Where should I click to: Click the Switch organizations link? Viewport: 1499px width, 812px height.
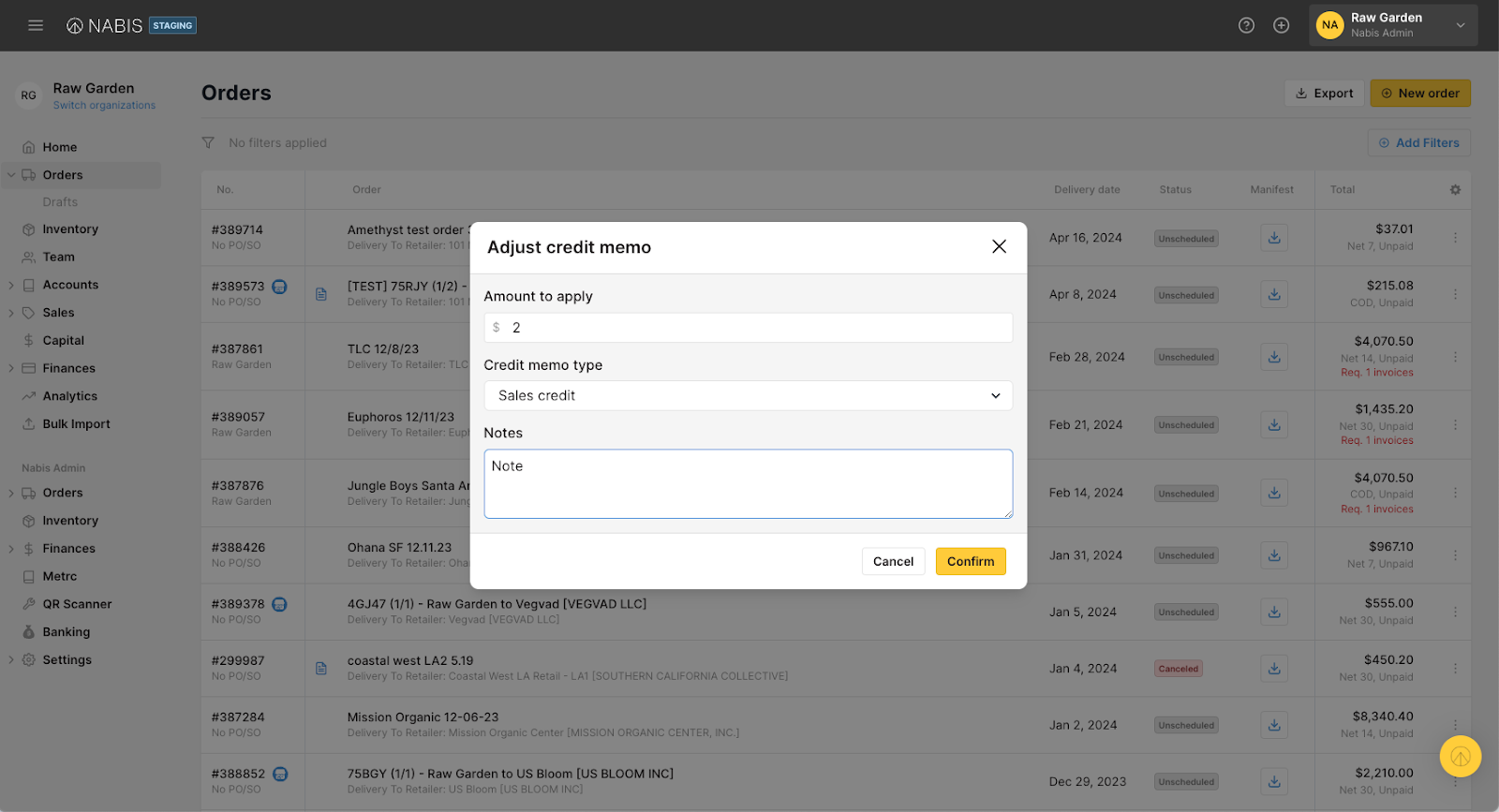click(104, 106)
